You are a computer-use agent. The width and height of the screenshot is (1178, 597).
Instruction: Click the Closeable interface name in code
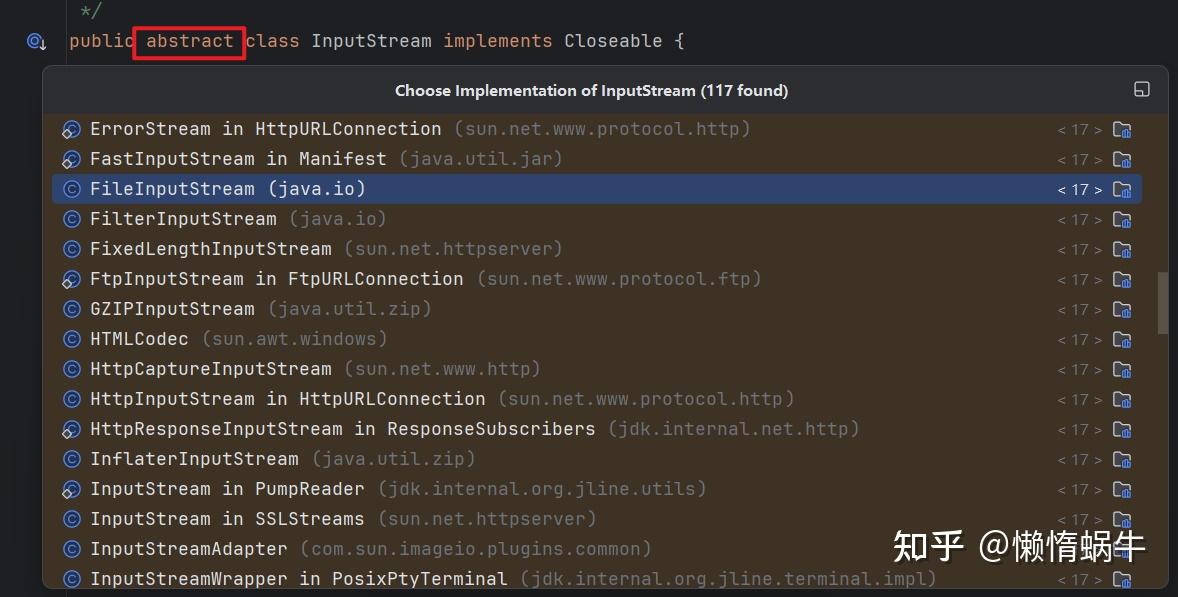[612, 42]
